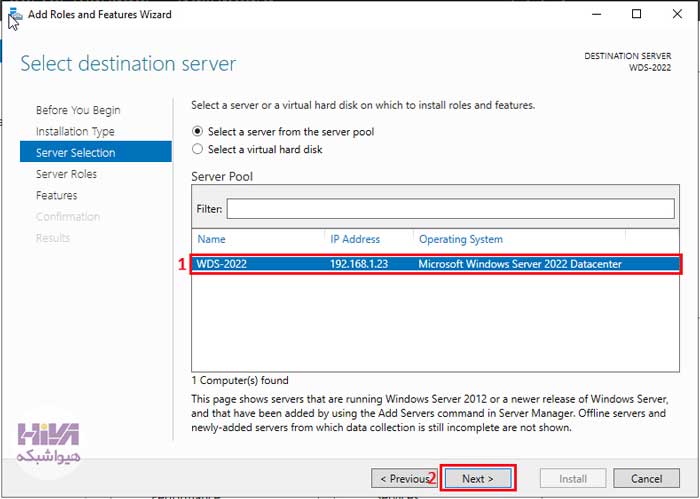
Task: Click the wizard icon in the title bar
Action: pos(15,15)
